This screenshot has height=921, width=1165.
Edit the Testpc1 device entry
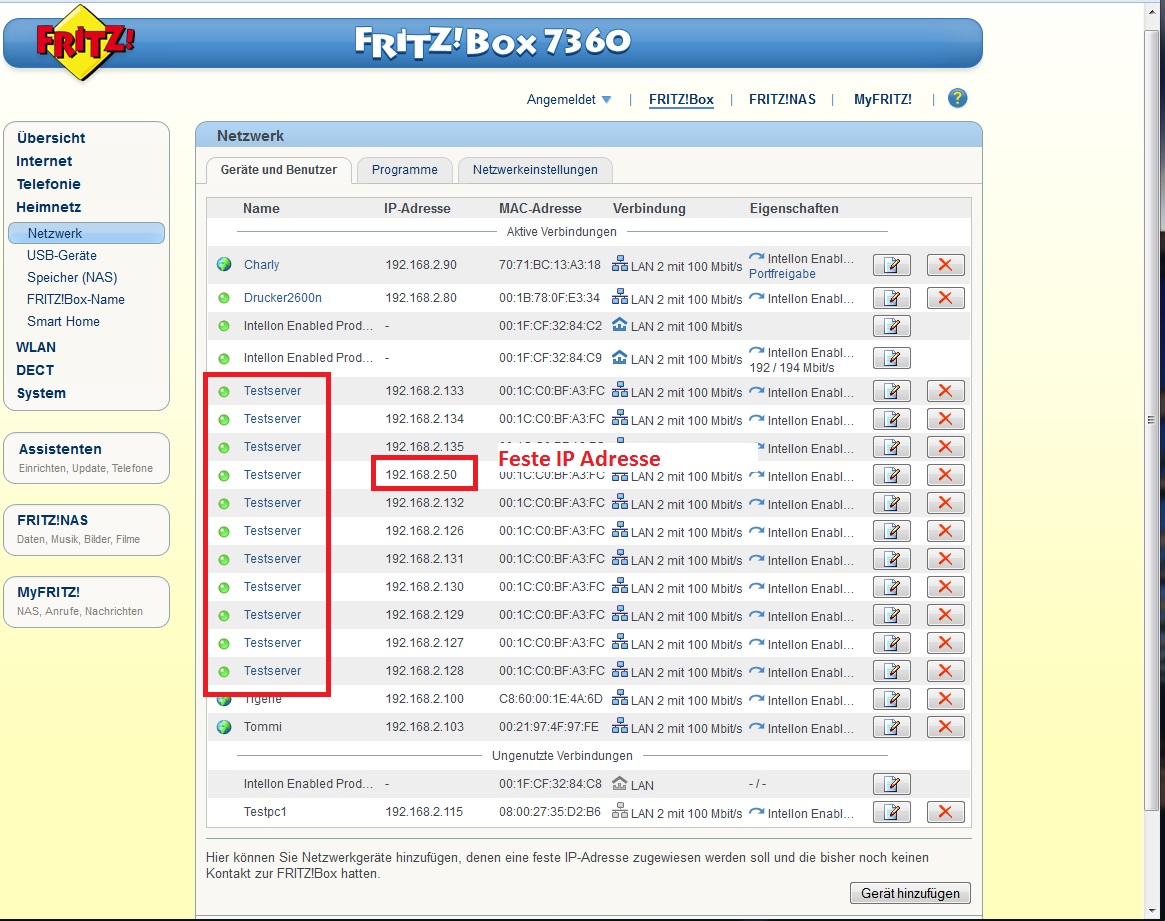(891, 812)
